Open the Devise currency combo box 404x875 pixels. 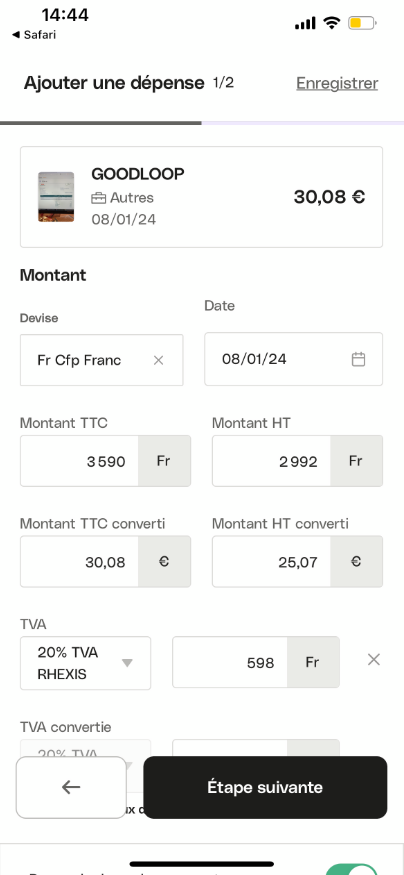coord(102,360)
